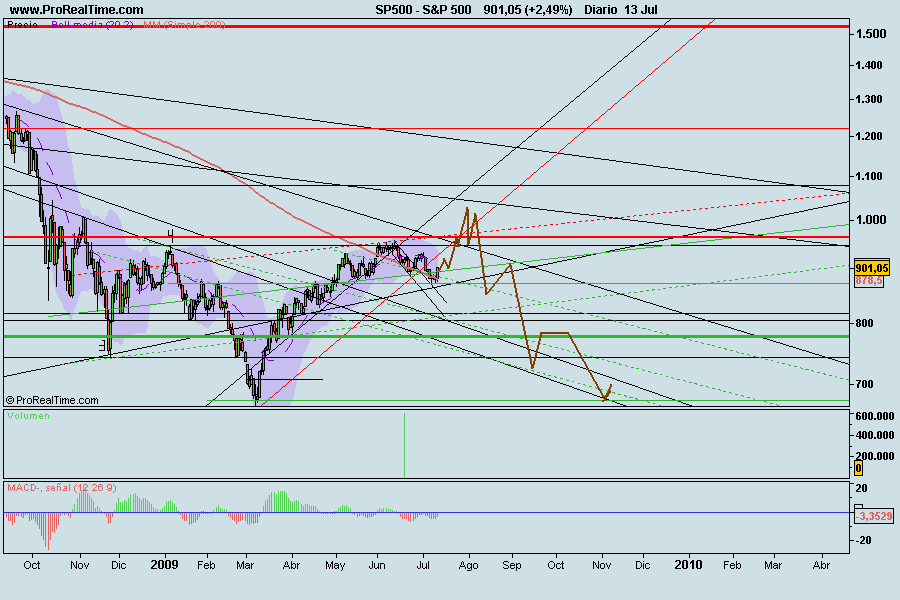Screen dimensions: 900x600
Task: Click the Ago label on time axis
Action: 468,566
